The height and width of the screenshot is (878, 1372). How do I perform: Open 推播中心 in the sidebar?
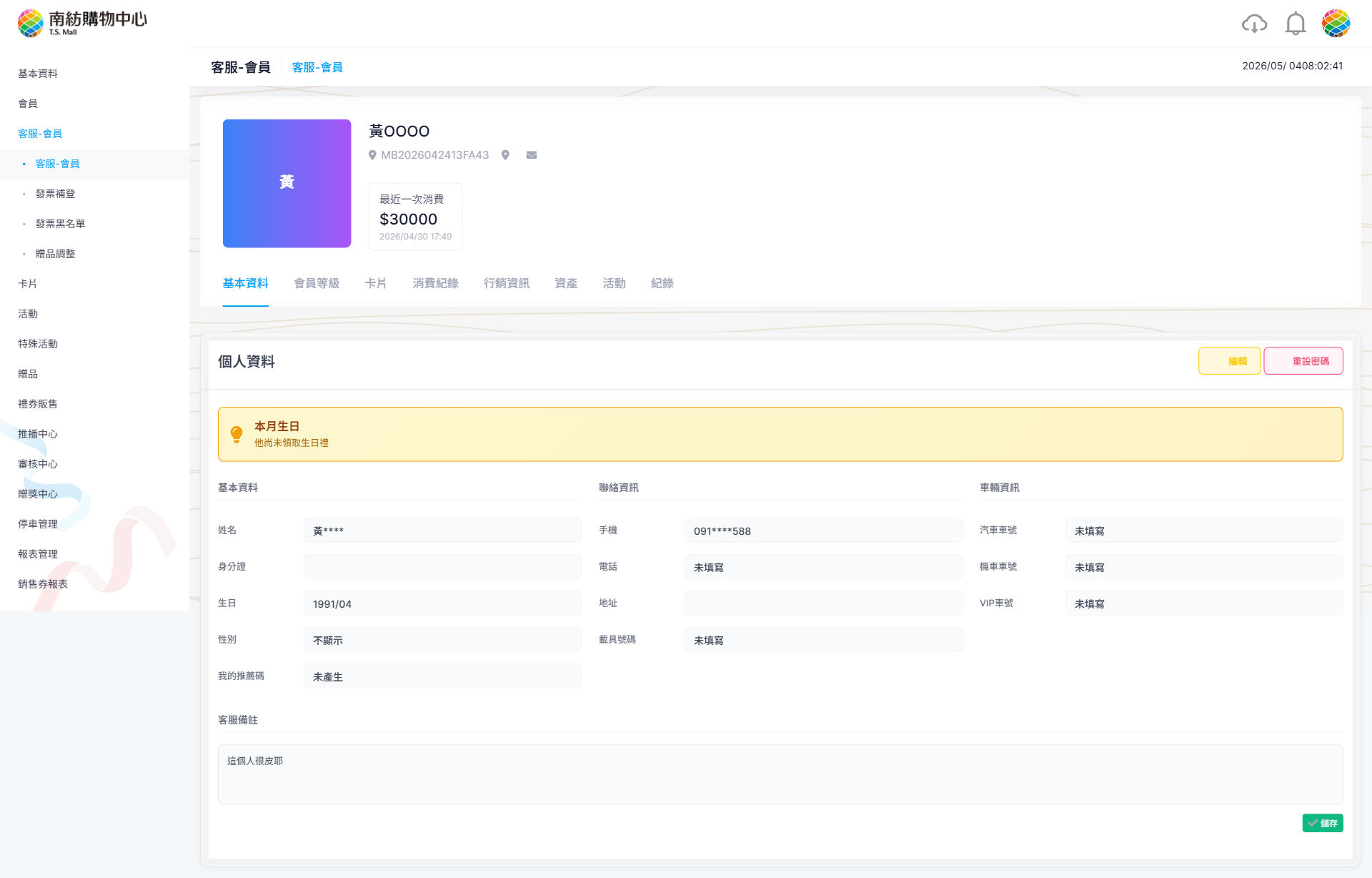[x=38, y=434]
